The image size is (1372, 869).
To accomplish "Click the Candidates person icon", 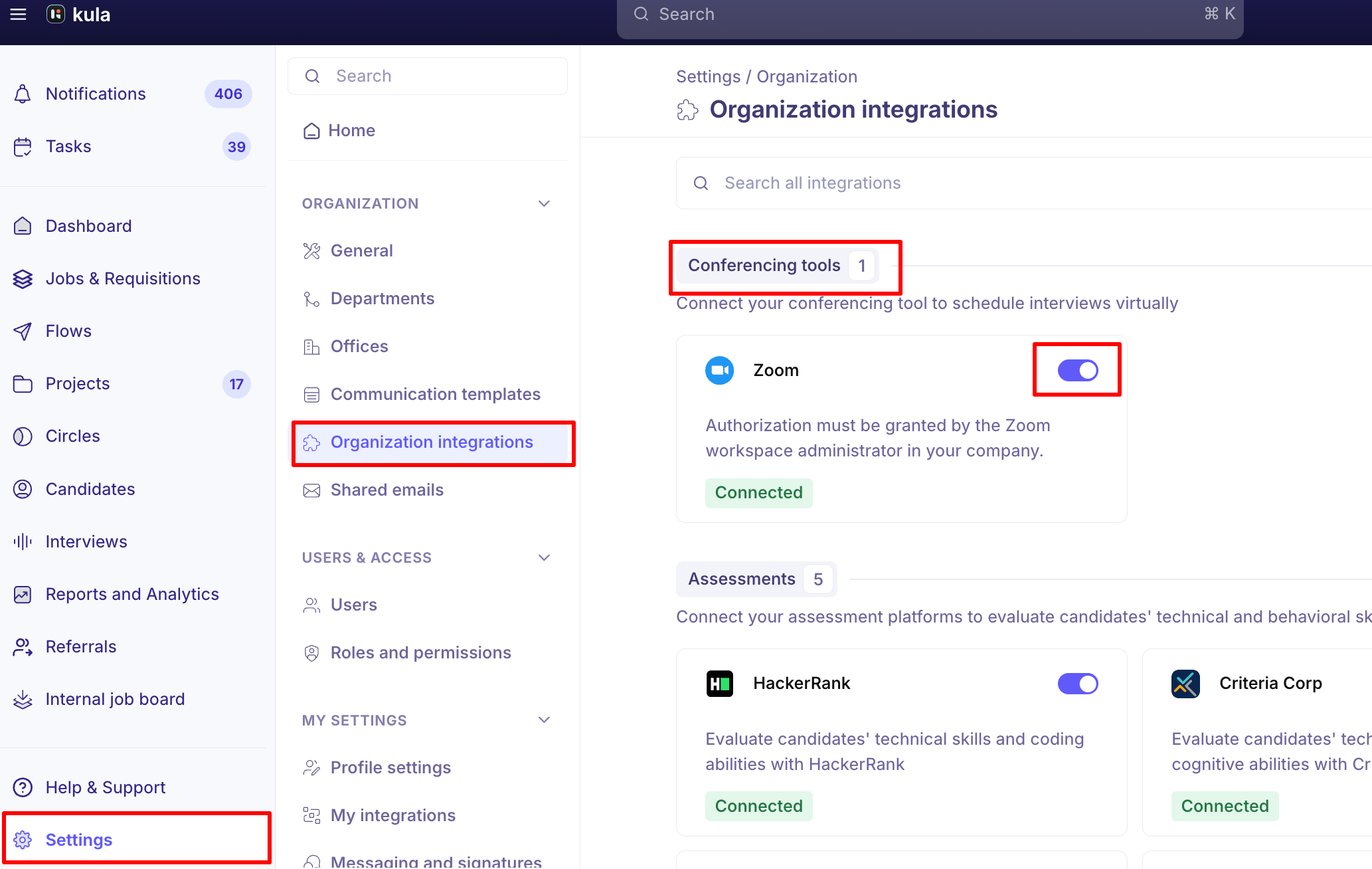I will (x=23, y=489).
